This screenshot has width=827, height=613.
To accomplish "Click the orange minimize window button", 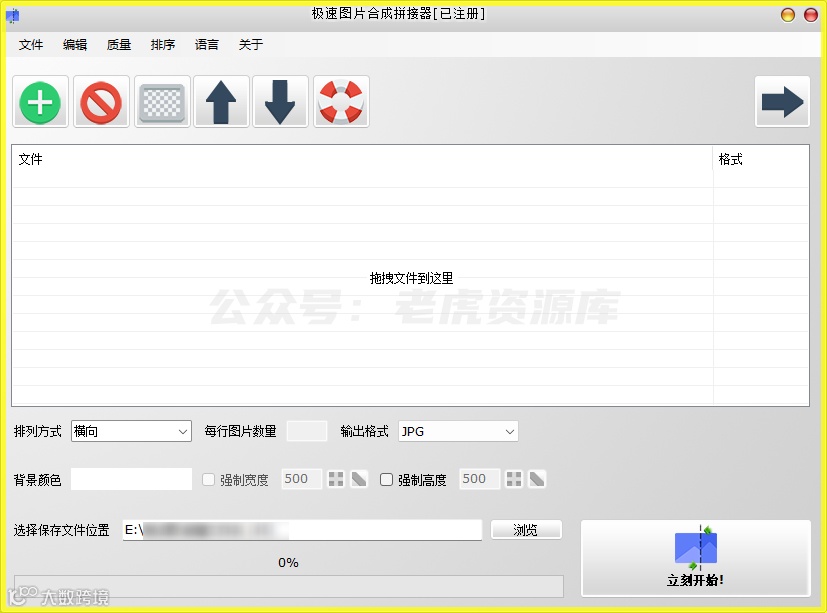I will [788, 15].
